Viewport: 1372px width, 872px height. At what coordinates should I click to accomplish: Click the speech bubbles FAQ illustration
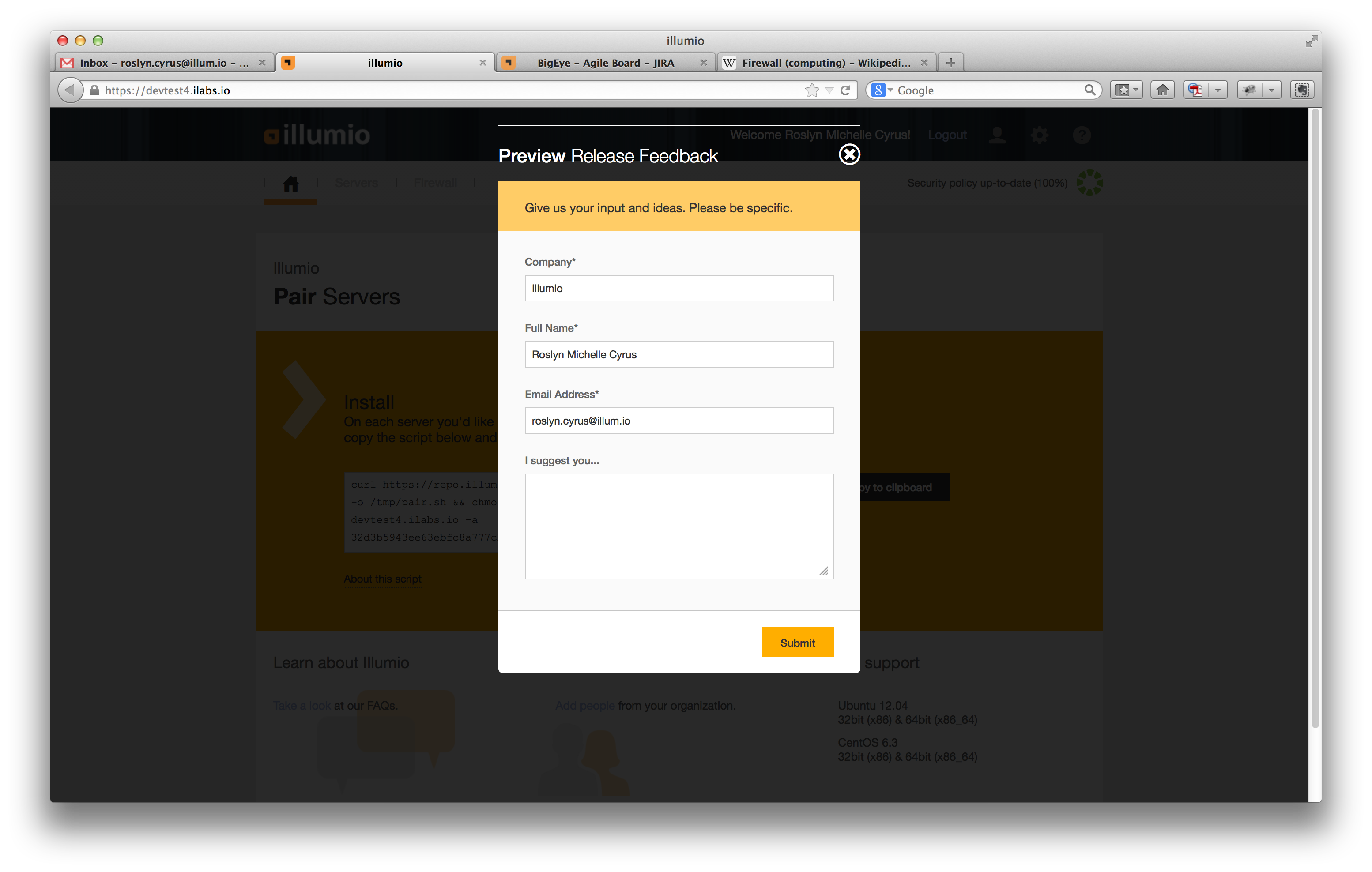point(386,740)
